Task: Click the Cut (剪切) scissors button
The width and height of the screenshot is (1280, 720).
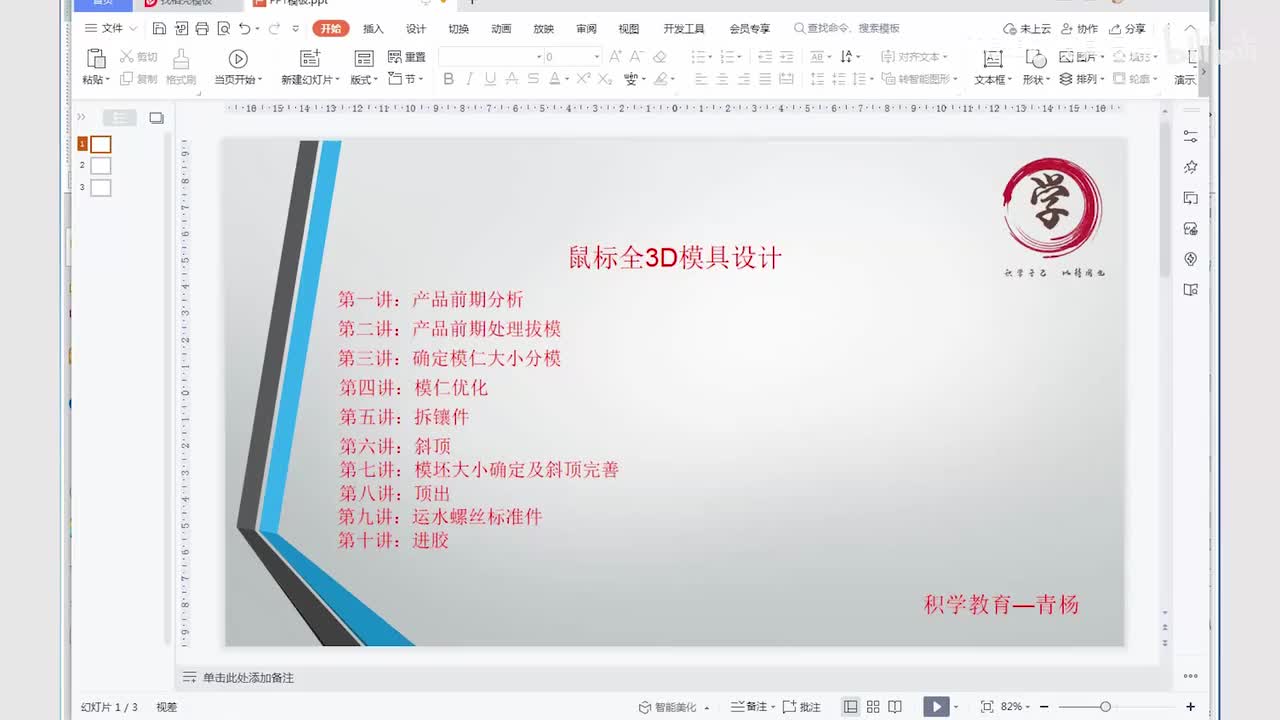Action: pos(139,57)
